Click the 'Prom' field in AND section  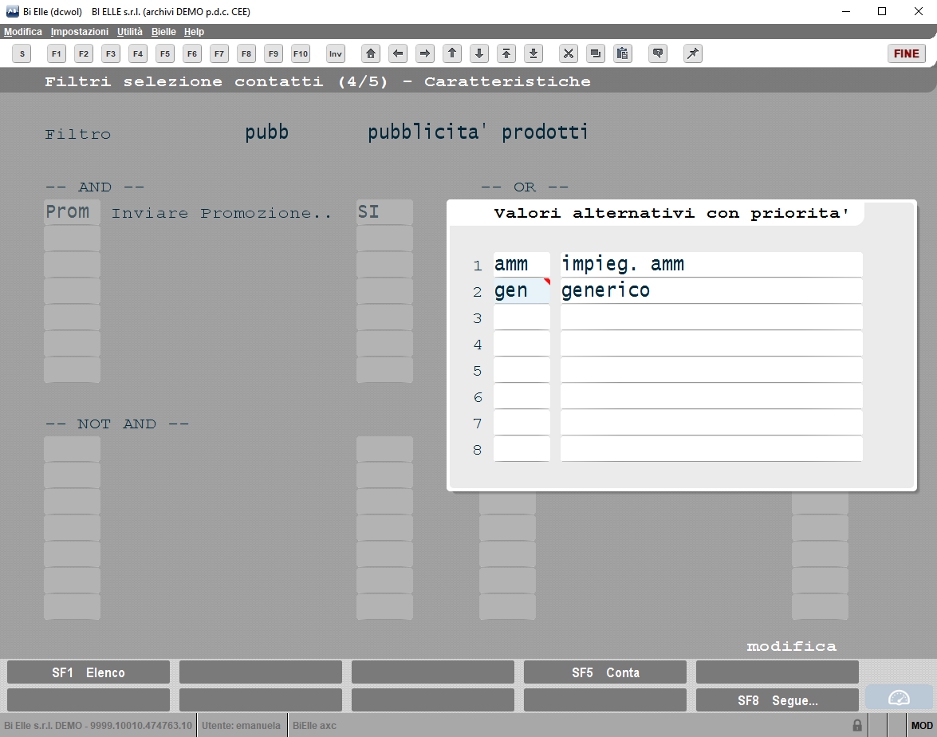pyautogui.click(x=72, y=212)
